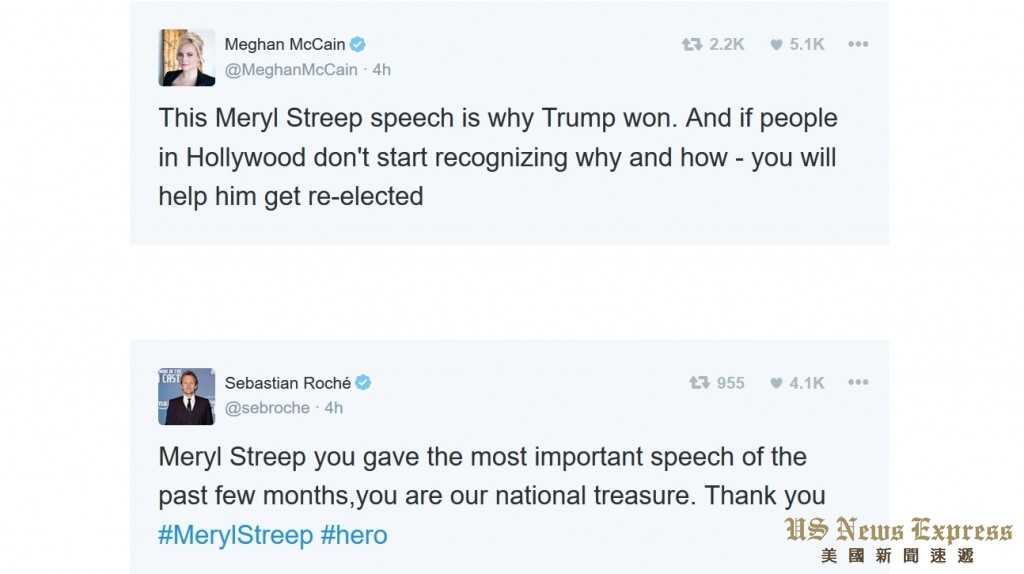This screenshot has width=1024, height=574.
Task: Like Sebastian Roché's tweet via heart icon
Action: point(776,383)
